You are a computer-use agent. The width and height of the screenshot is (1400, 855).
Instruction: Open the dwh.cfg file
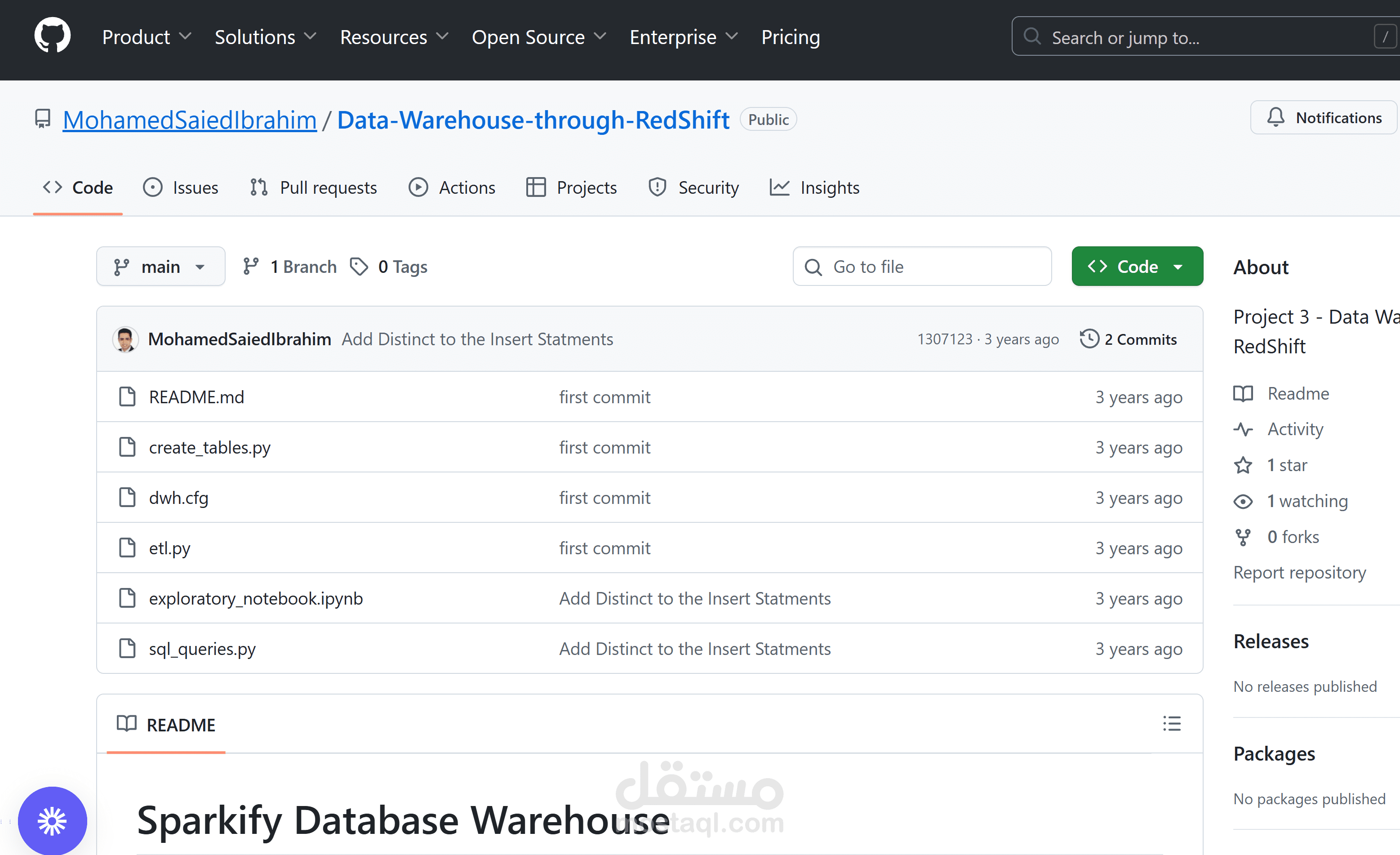178,498
